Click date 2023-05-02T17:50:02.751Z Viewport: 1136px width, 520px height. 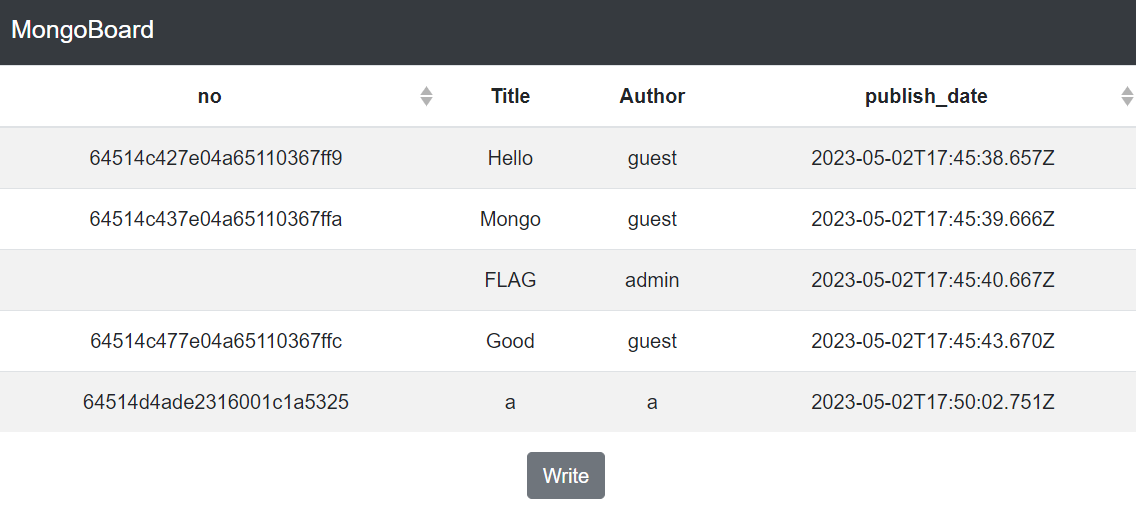tap(932, 402)
